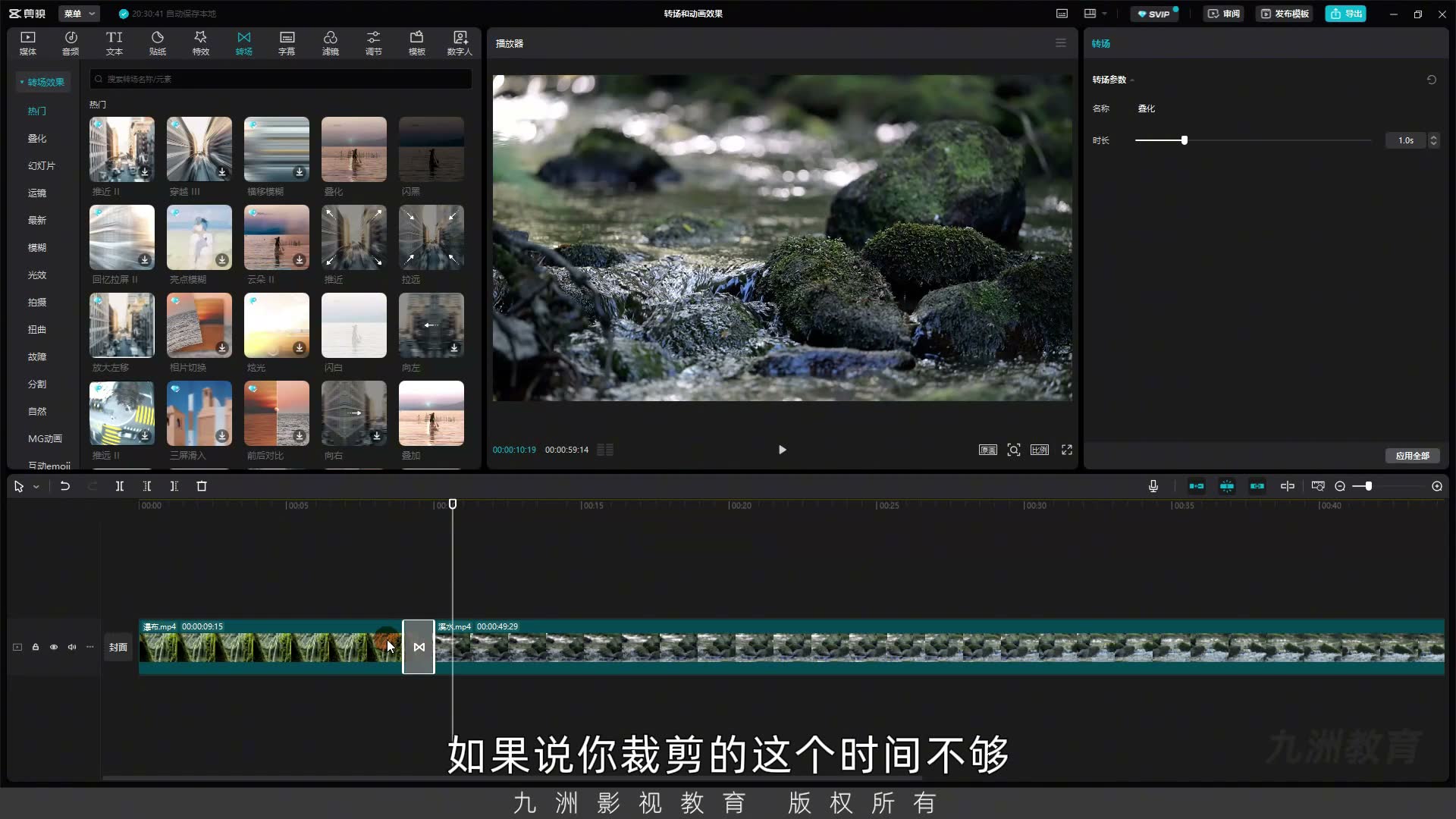Image resolution: width=1456 pixels, height=819 pixels.
Task: Expand the selection tool mode dropdown
Action: (x=36, y=487)
